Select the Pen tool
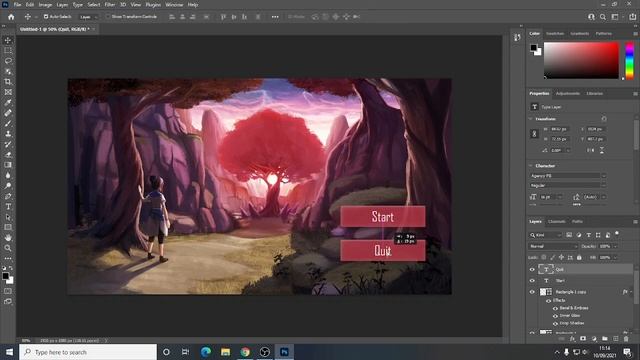Screen dimensions: 640x360 pyautogui.click(x=8, y=196)
